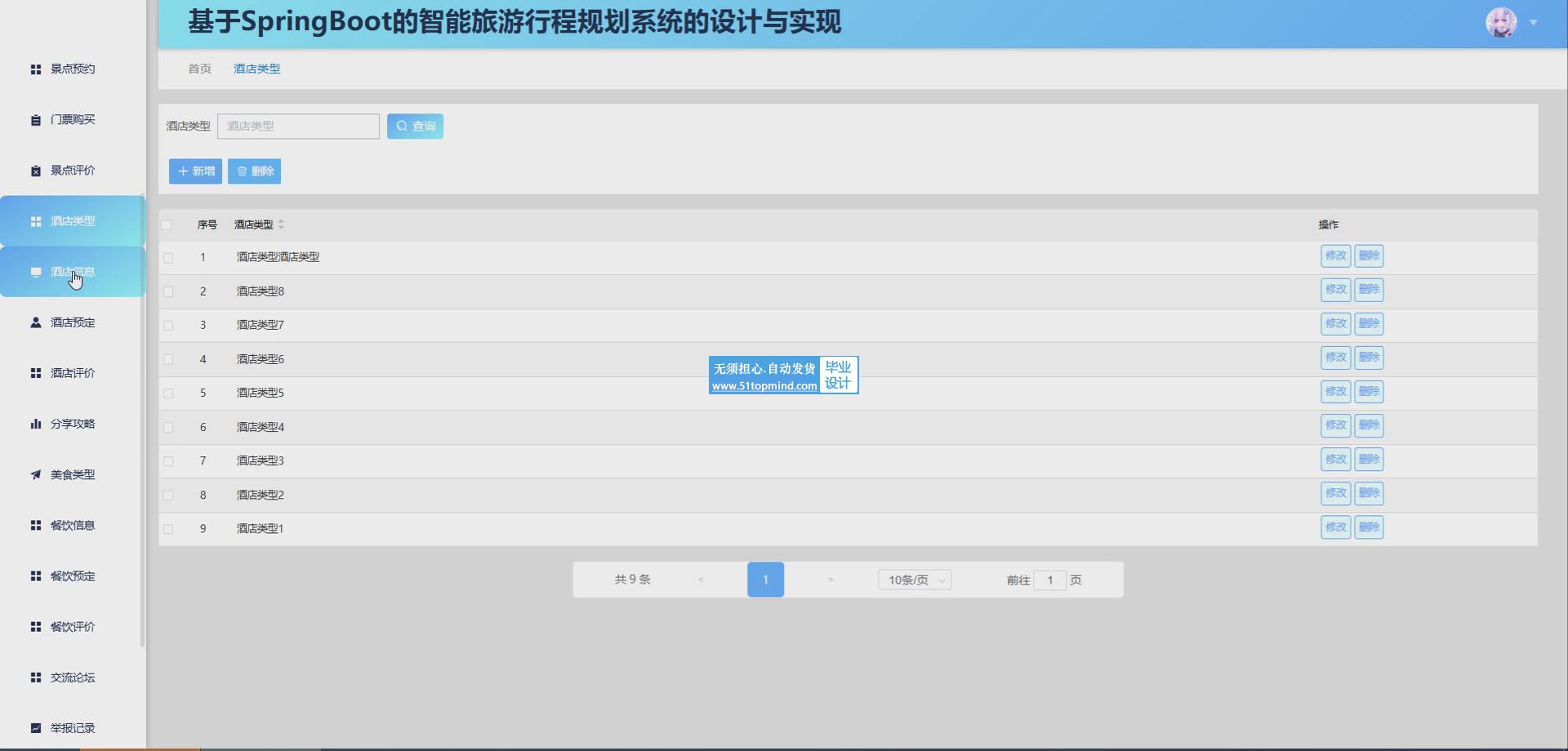Check the checkbox for row 酒店类型8
Viewport: 1568px width, 751px height.
point(168,291)
